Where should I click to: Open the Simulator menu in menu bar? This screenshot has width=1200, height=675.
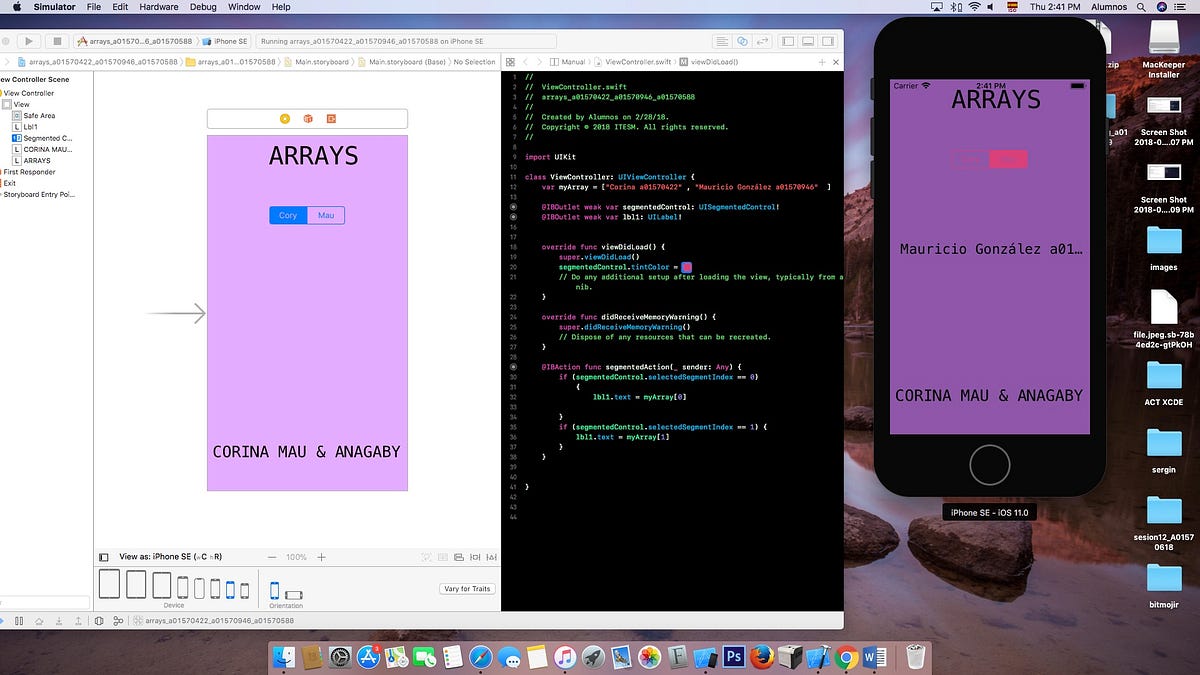(53, 7)
